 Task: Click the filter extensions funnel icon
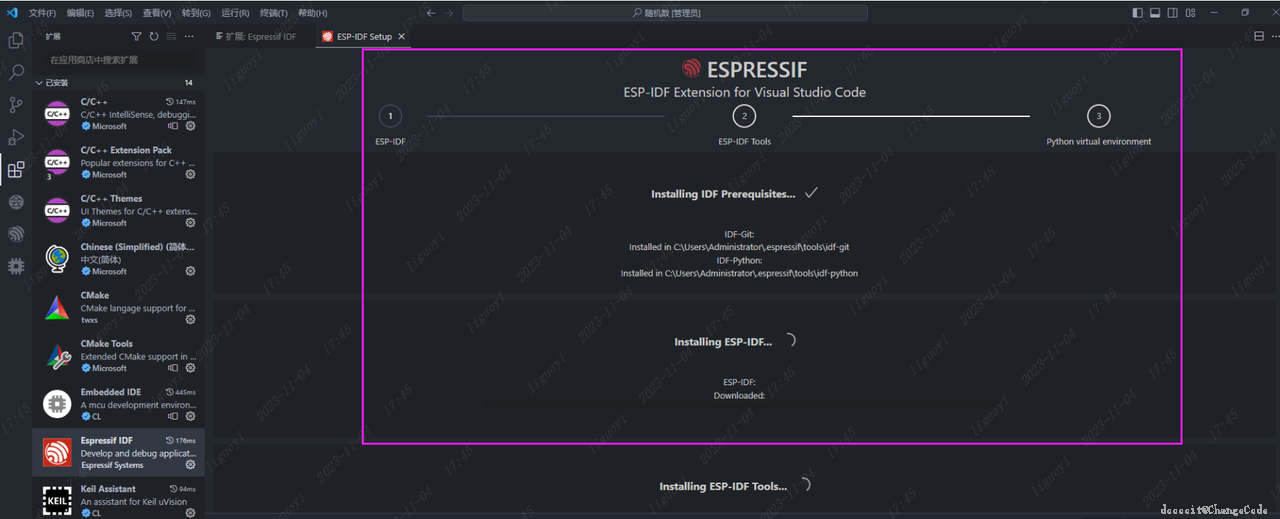137,36
